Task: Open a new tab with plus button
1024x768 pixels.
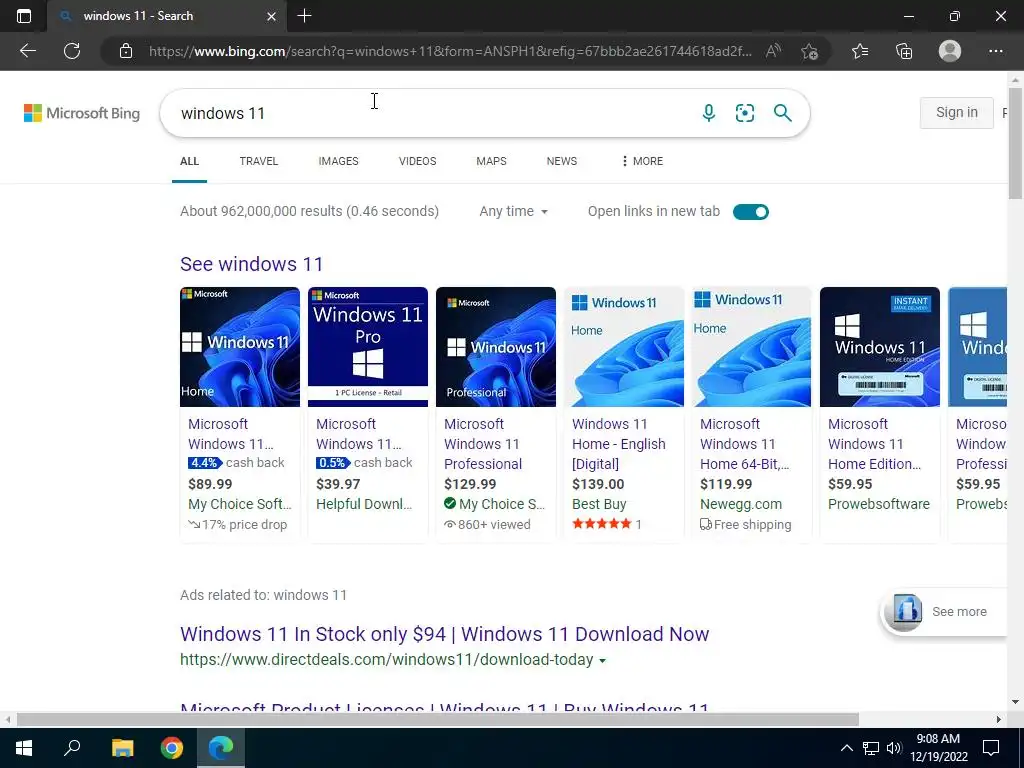Action: tap(304, 16)
